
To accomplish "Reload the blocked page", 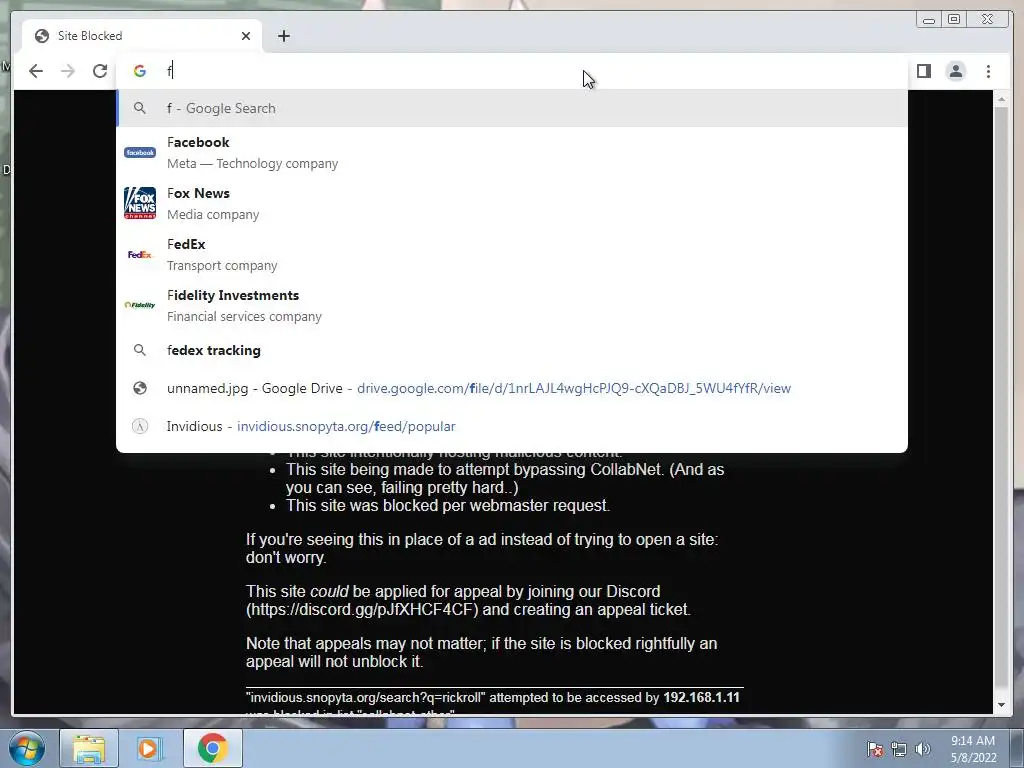I will (x=100, y=71).
